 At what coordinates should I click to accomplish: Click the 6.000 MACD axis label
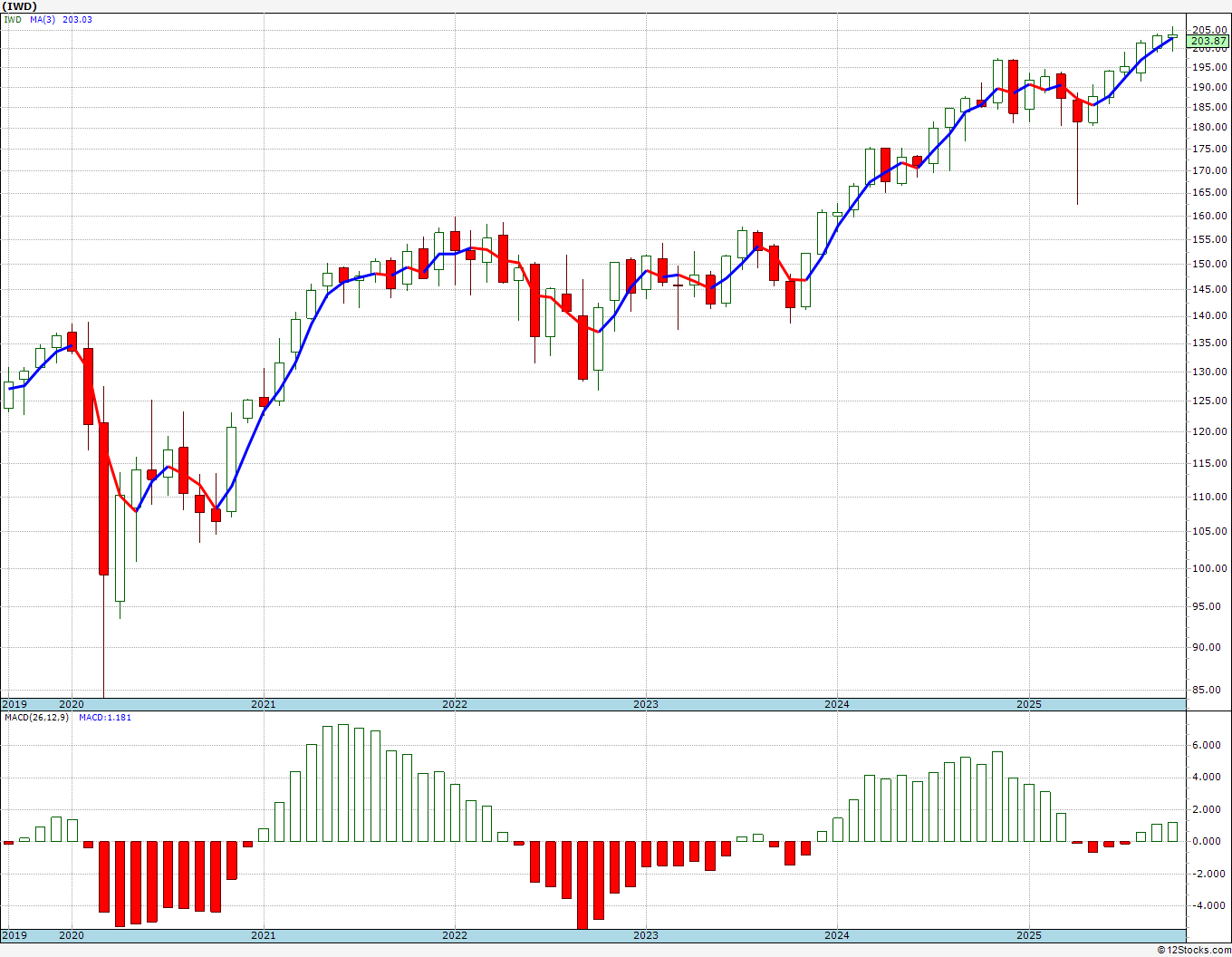click(x=1207, y=746)
